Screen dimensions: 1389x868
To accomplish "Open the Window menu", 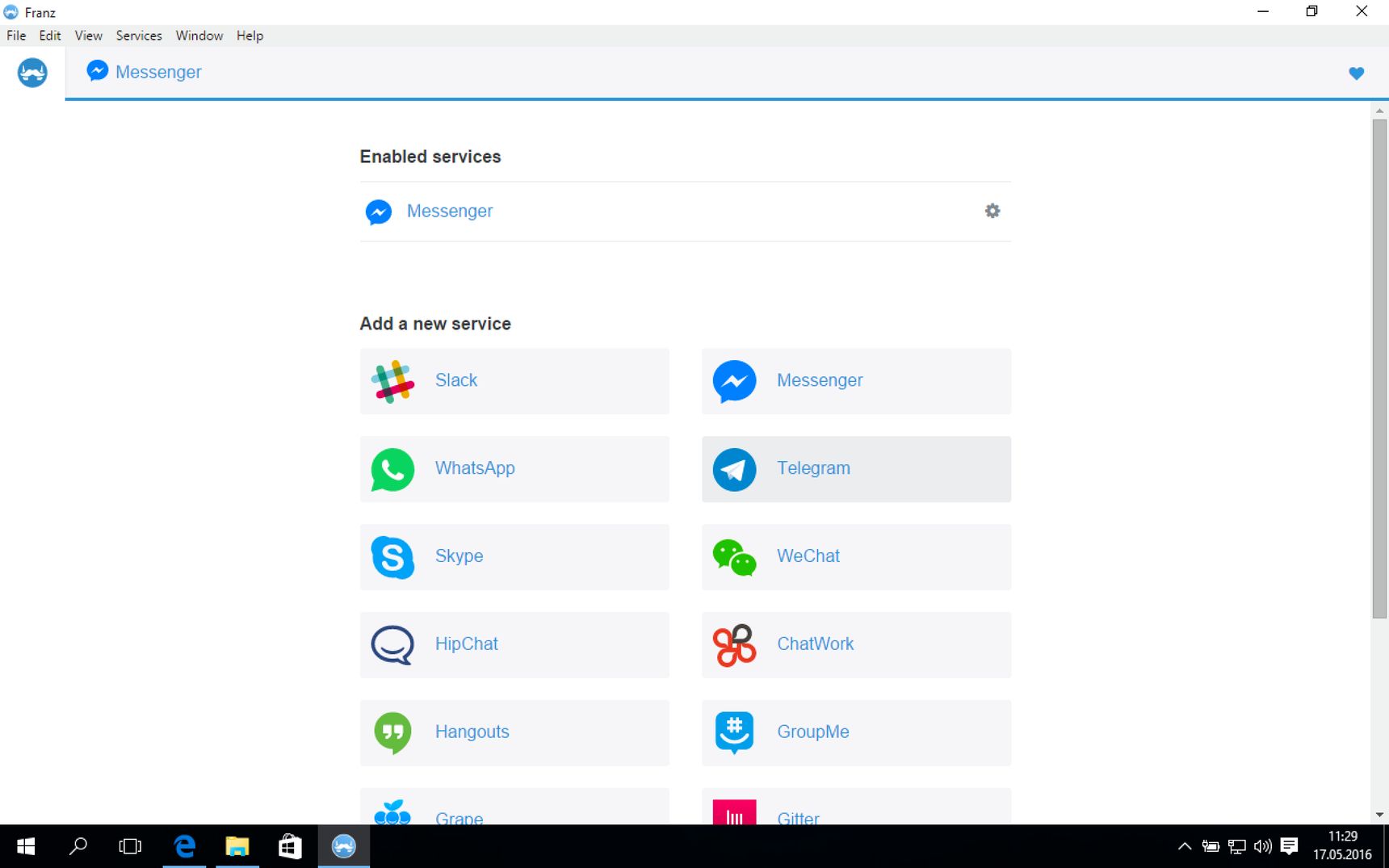I will click(x=199, y=36).
